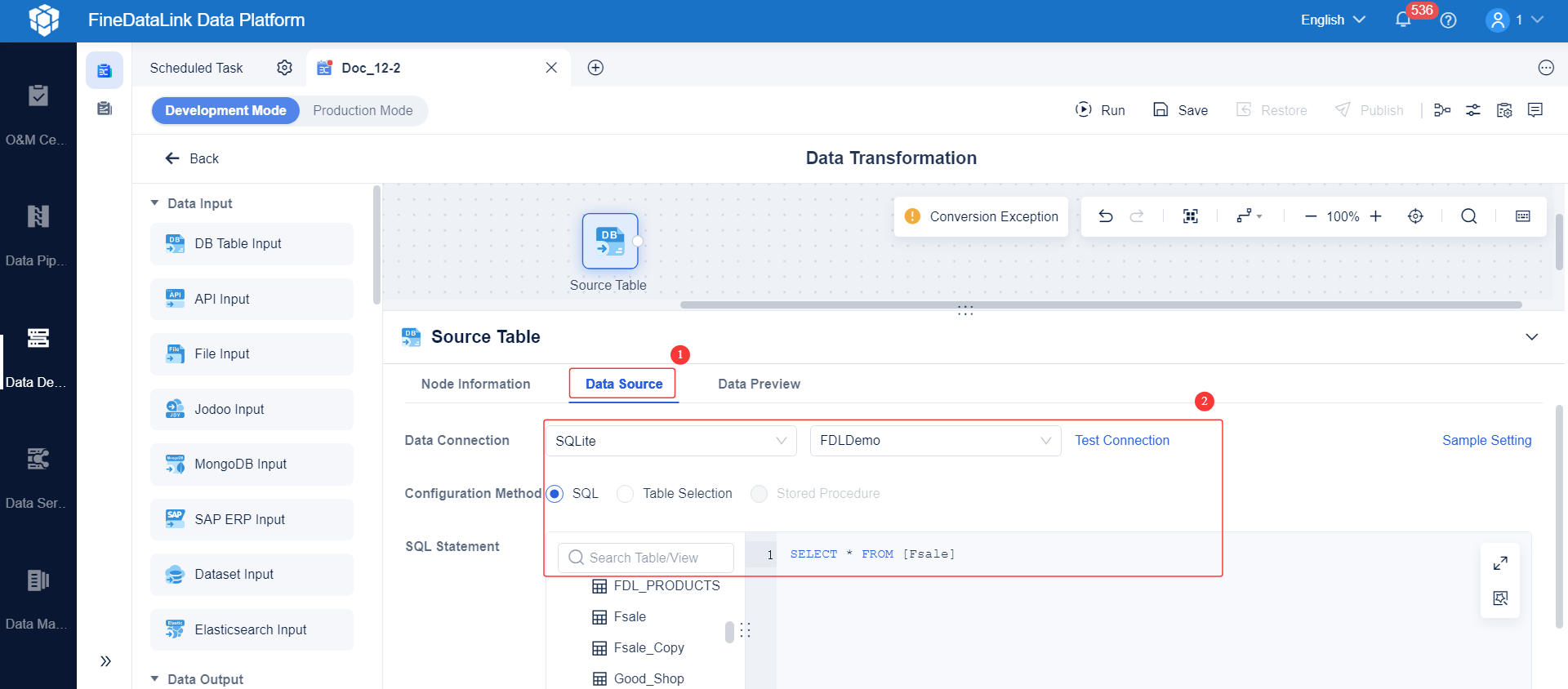
Task: Click the fit-to-screen canvas icon
Action: 1191,216
